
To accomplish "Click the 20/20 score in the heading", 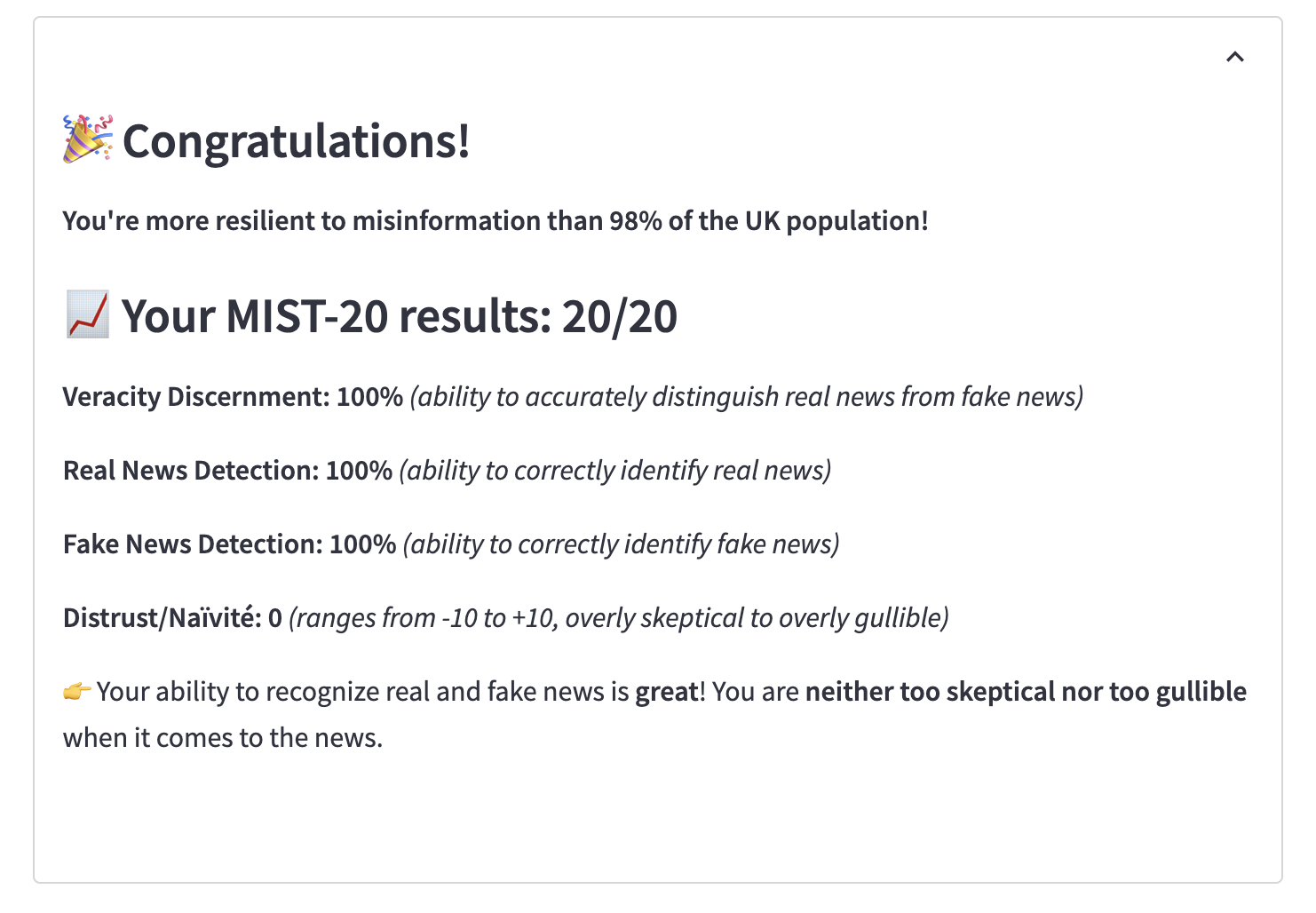I will (620, 316).
